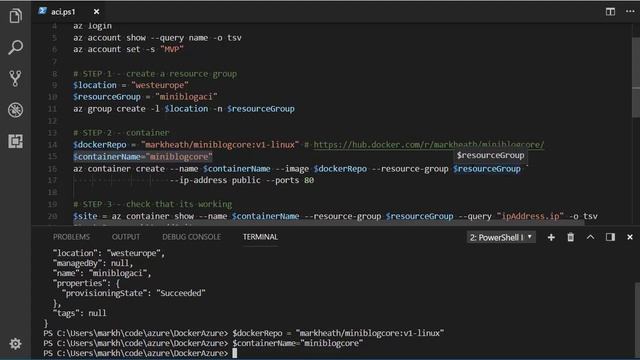
Task: Click the "MVP" string on line 6
Action: [x=172, y=49]
